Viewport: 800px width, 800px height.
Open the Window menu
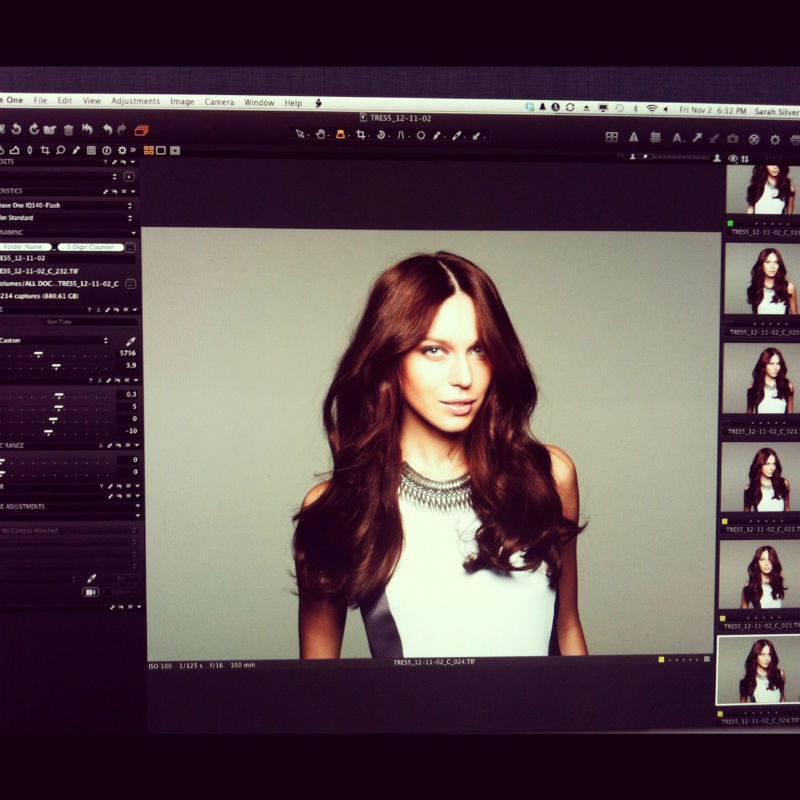259,103
